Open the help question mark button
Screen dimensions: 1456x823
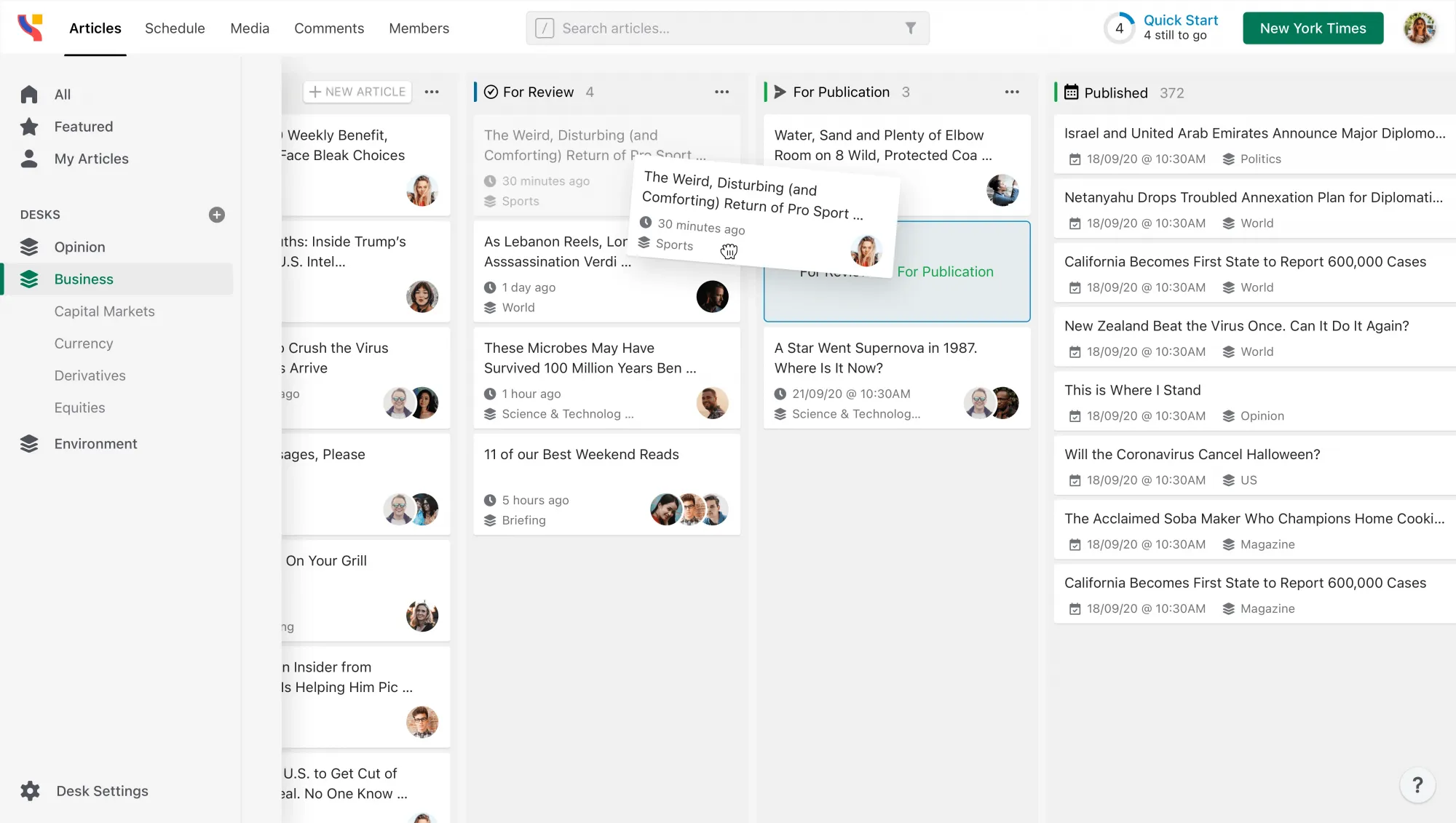[x=1417, y=785]
